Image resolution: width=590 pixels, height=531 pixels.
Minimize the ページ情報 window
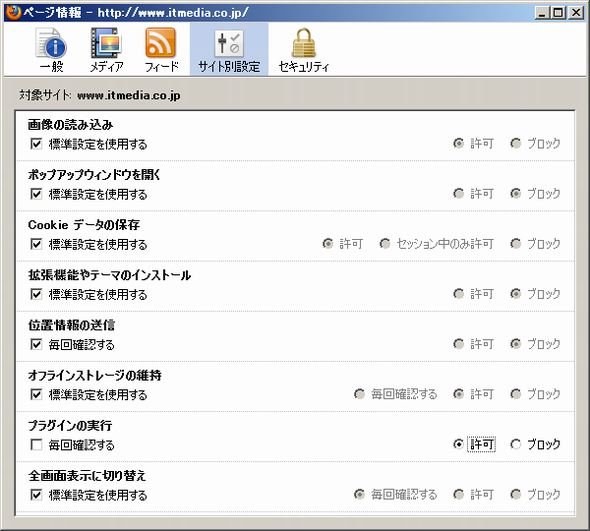(542, 13)
